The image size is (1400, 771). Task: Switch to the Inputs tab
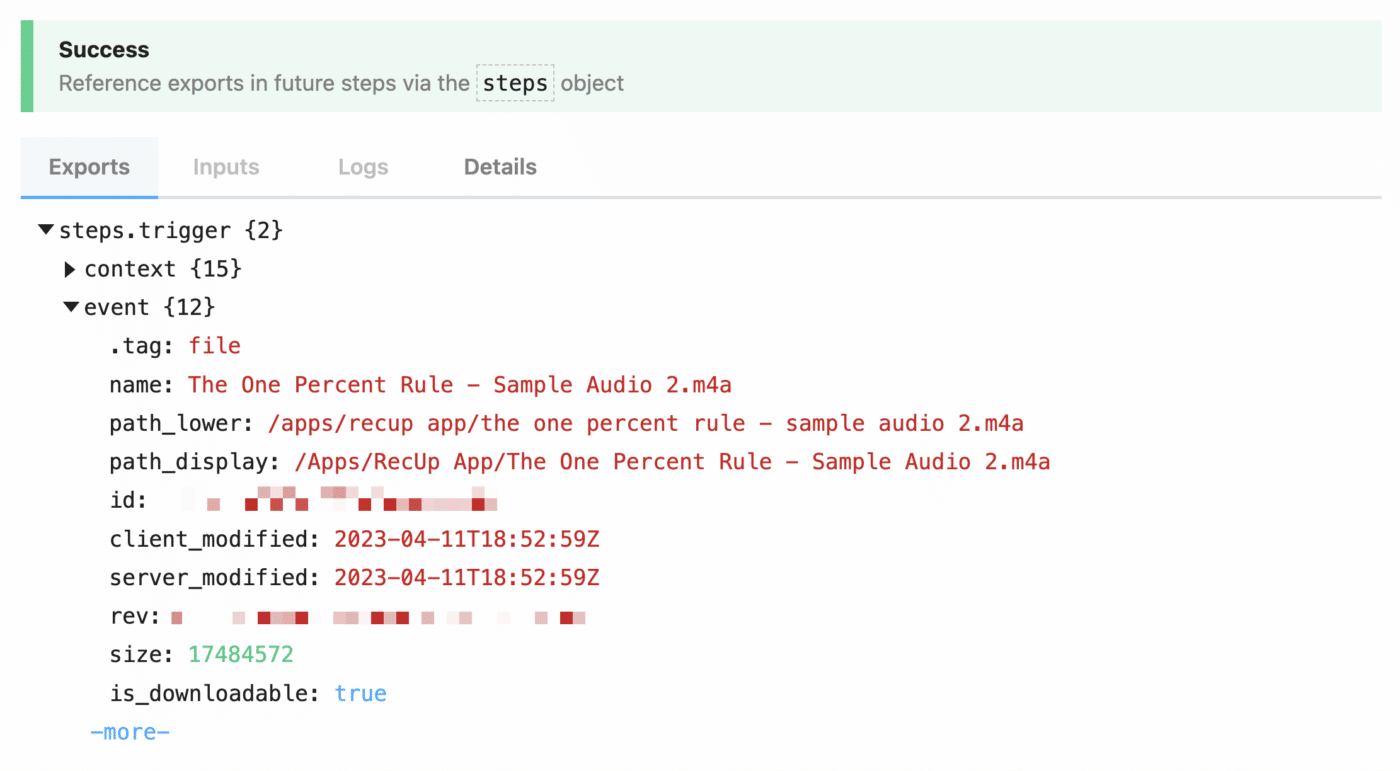click(x=226, y=167)
